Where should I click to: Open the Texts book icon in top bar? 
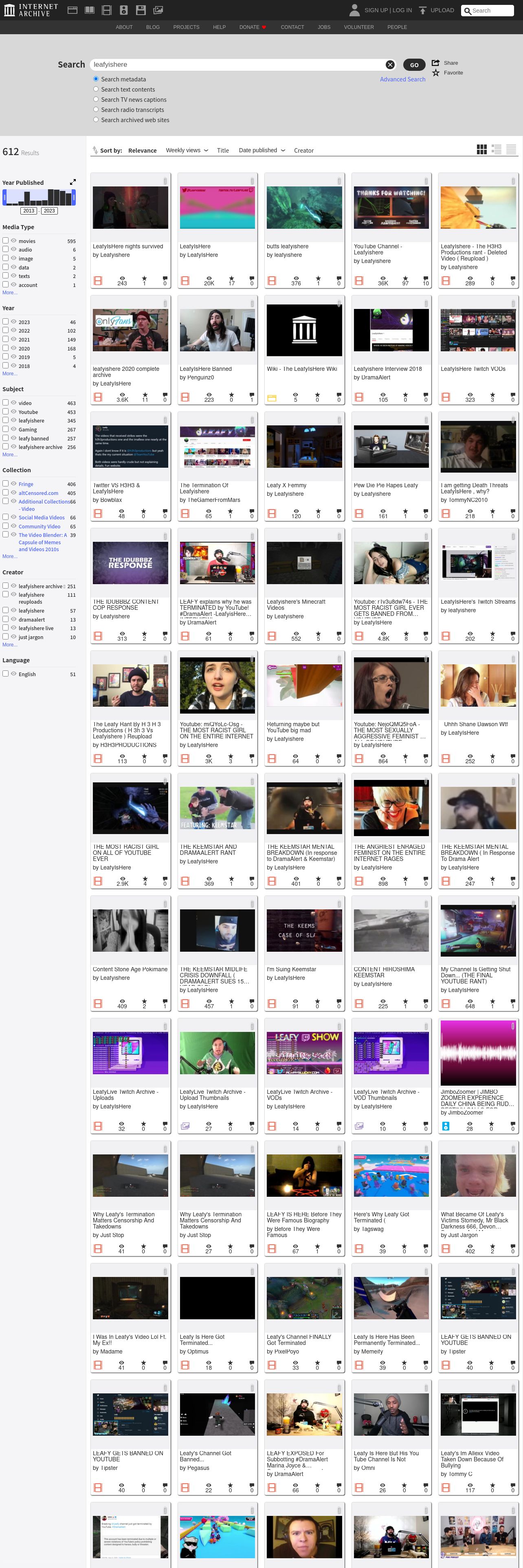(90, 10)
